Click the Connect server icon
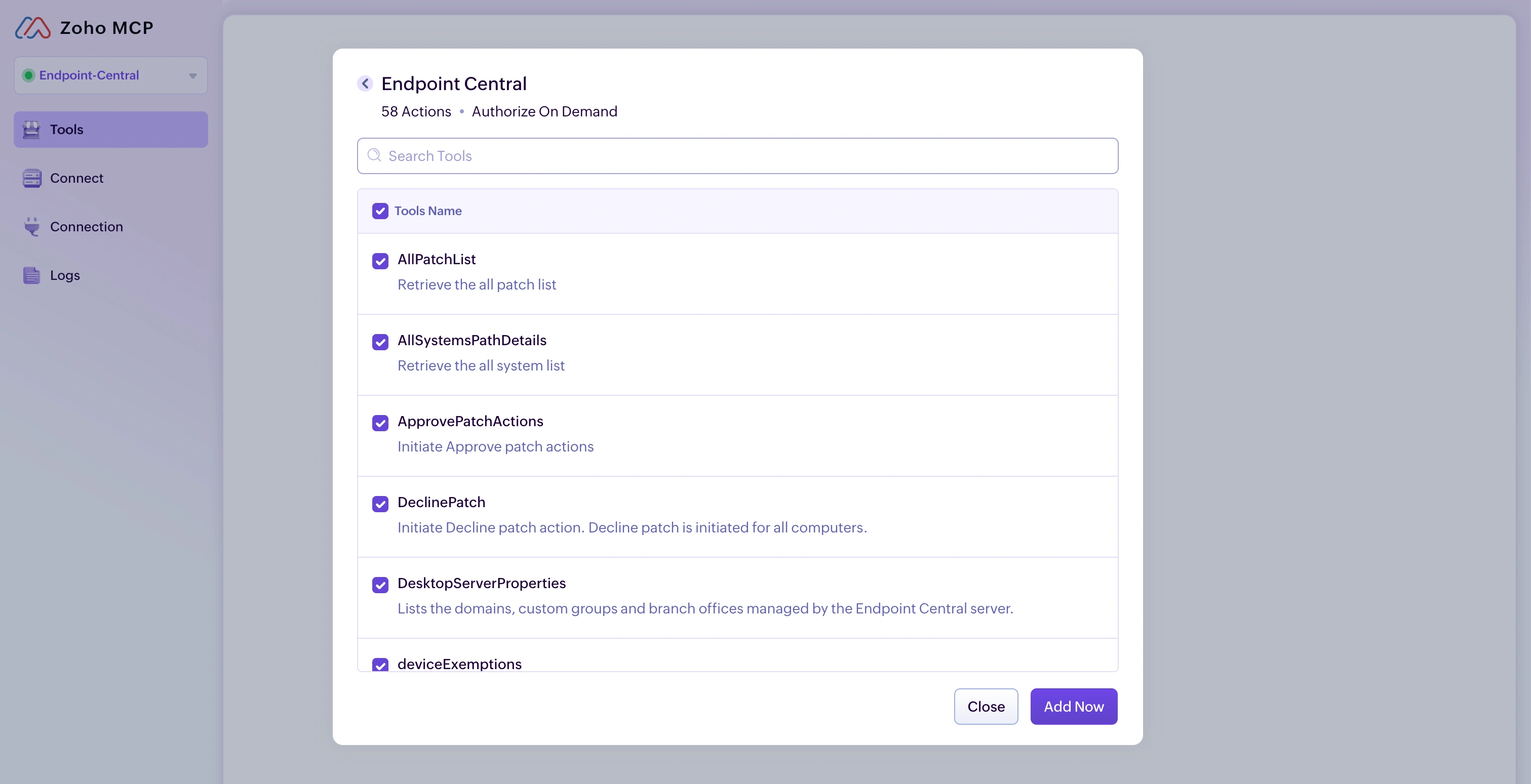 click(31, 178)
